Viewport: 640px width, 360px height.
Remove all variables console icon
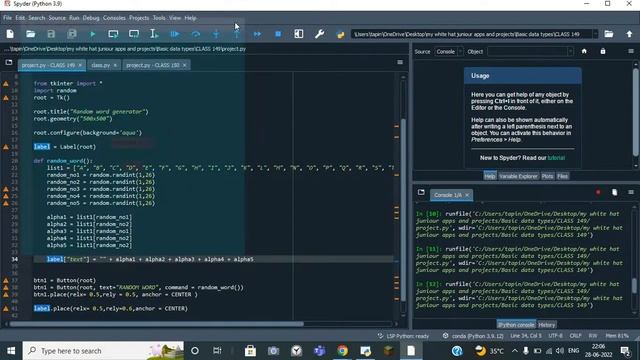point(615,192)
